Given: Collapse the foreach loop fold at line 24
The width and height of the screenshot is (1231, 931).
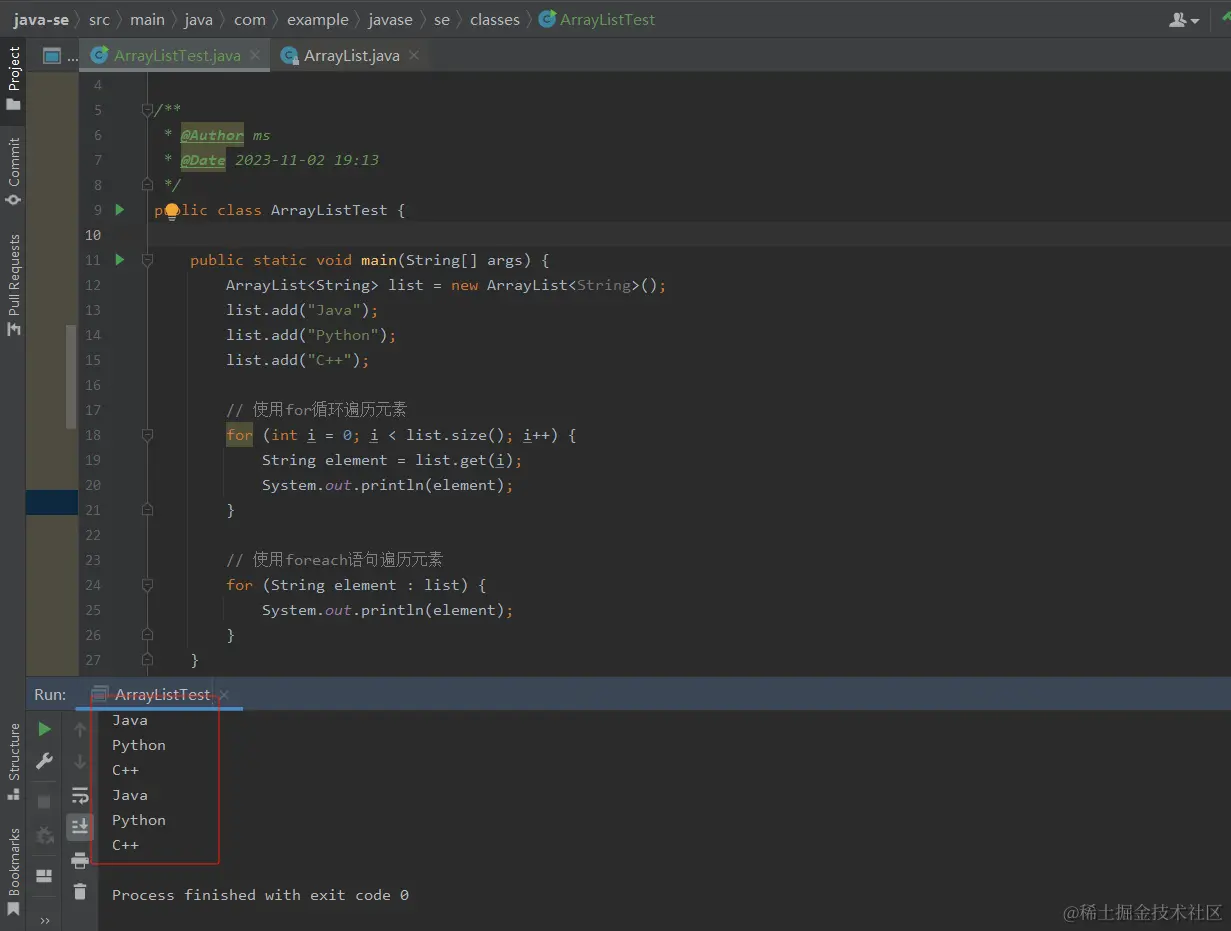Looking at the screenshot, I should 147,585.
